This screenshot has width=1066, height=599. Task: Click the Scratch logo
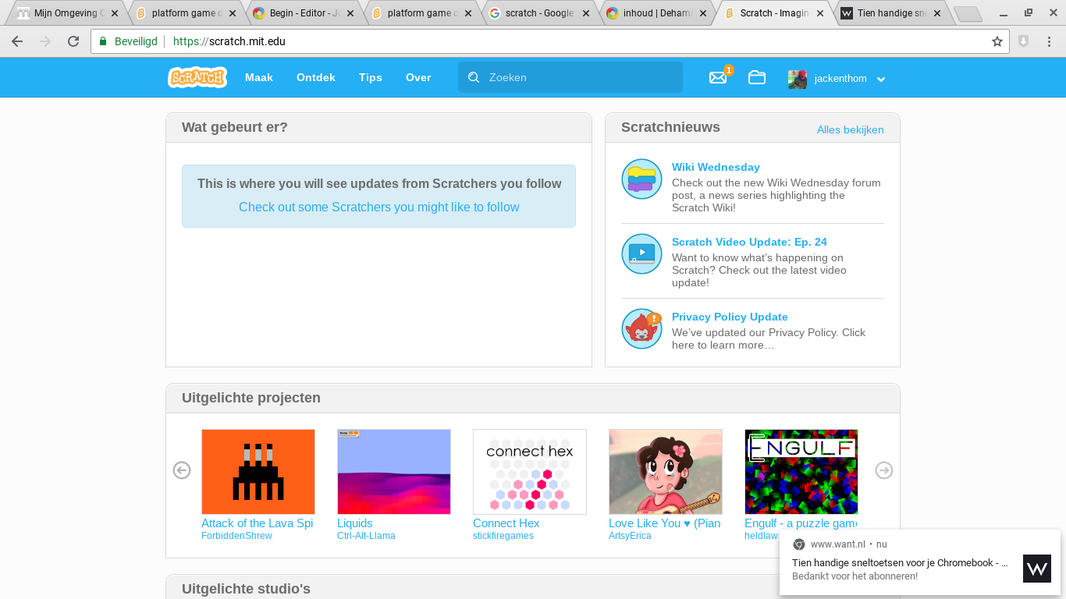point(197,78)
